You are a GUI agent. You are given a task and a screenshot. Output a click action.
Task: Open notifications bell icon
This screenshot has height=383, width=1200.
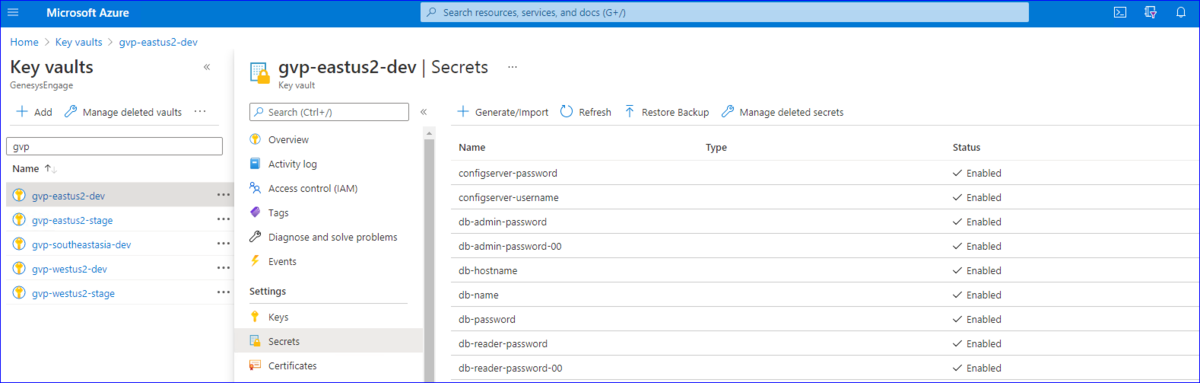pos(1180,12)
